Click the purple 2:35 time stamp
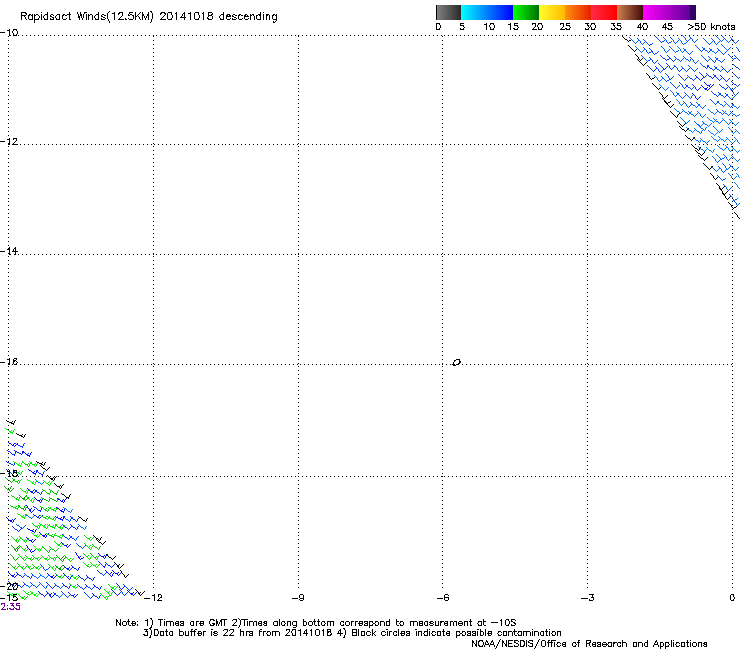Viewport: 740px width, 650px height. coord(10,607)
